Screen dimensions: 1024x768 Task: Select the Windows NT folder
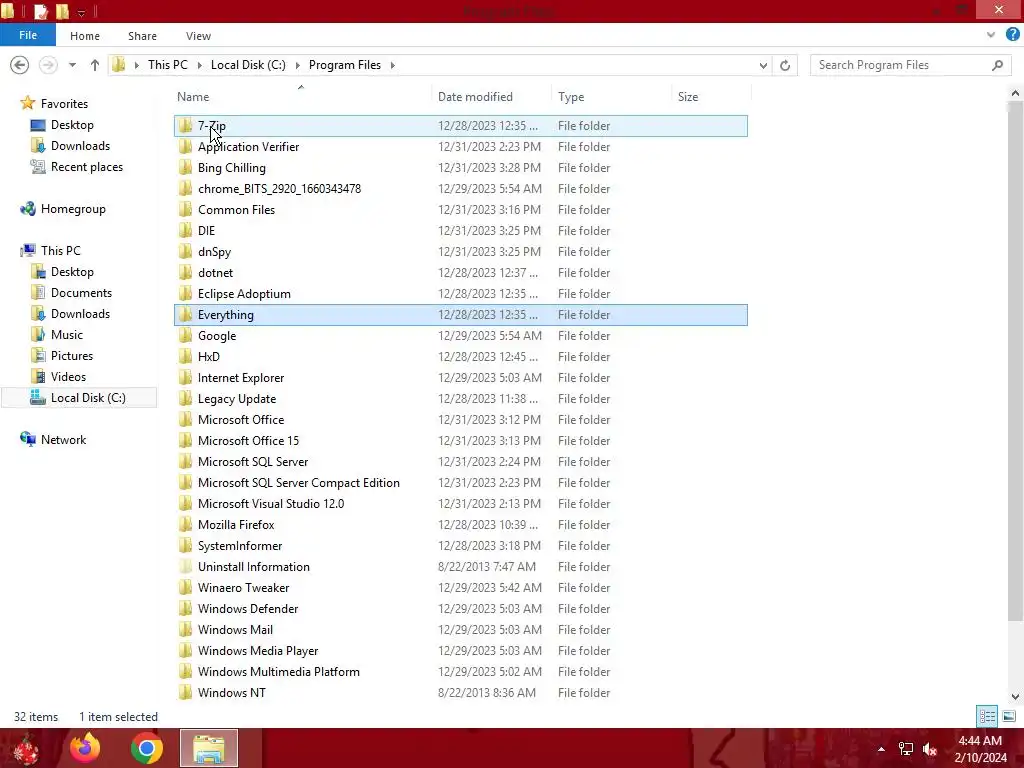[232, 693]
